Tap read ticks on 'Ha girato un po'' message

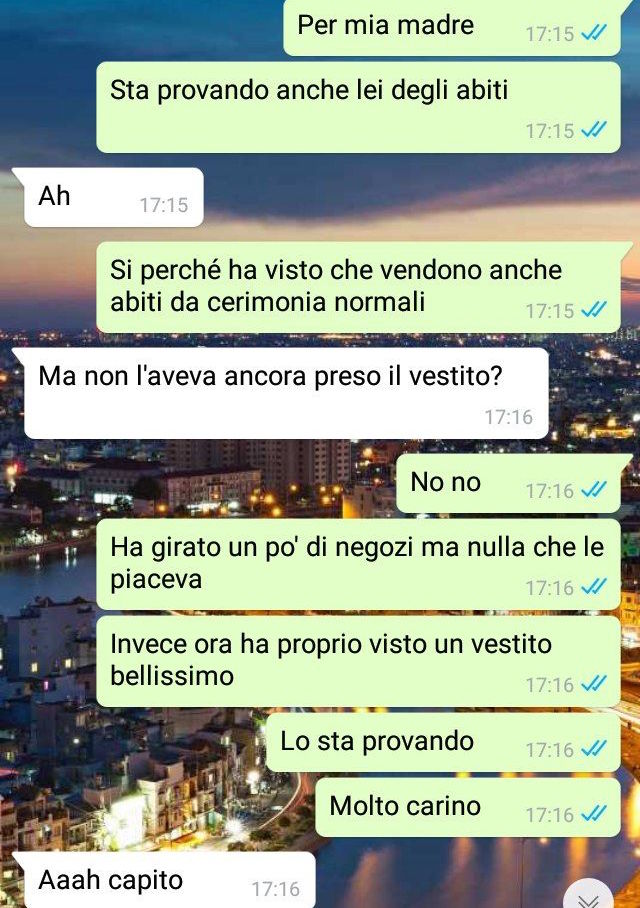pyautogui.click(x=594, y=587)
